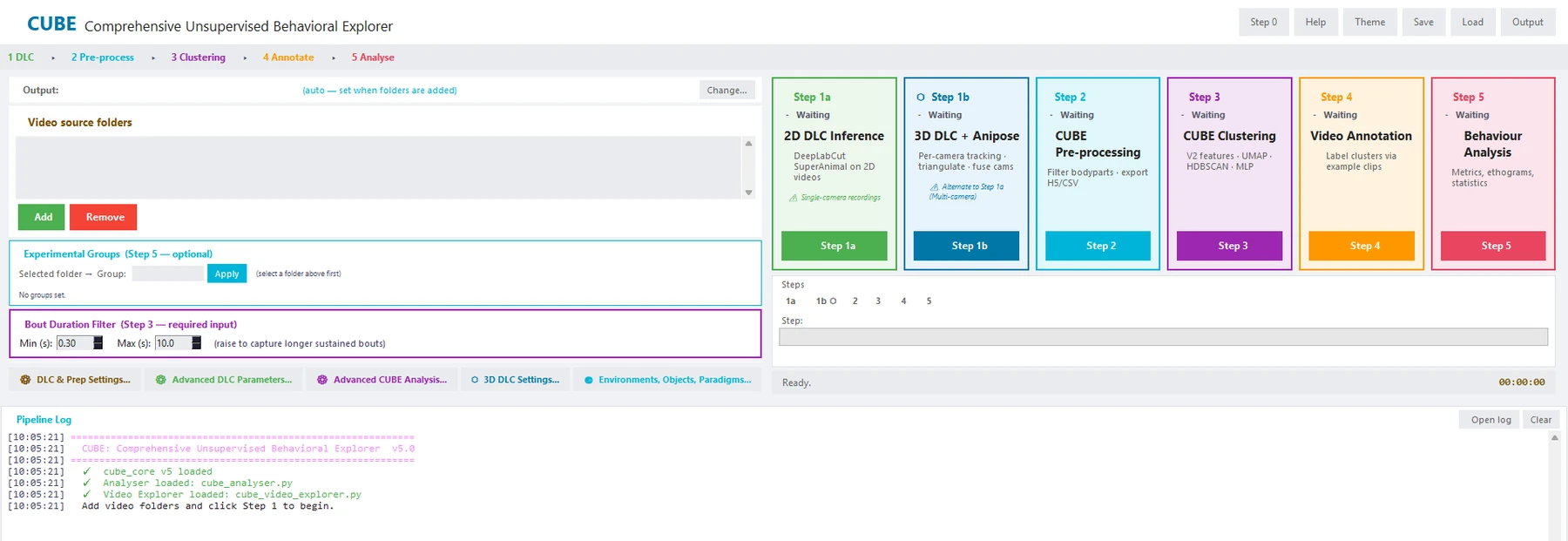Open Advanced DLC Parameters dialog

[223, 380]
